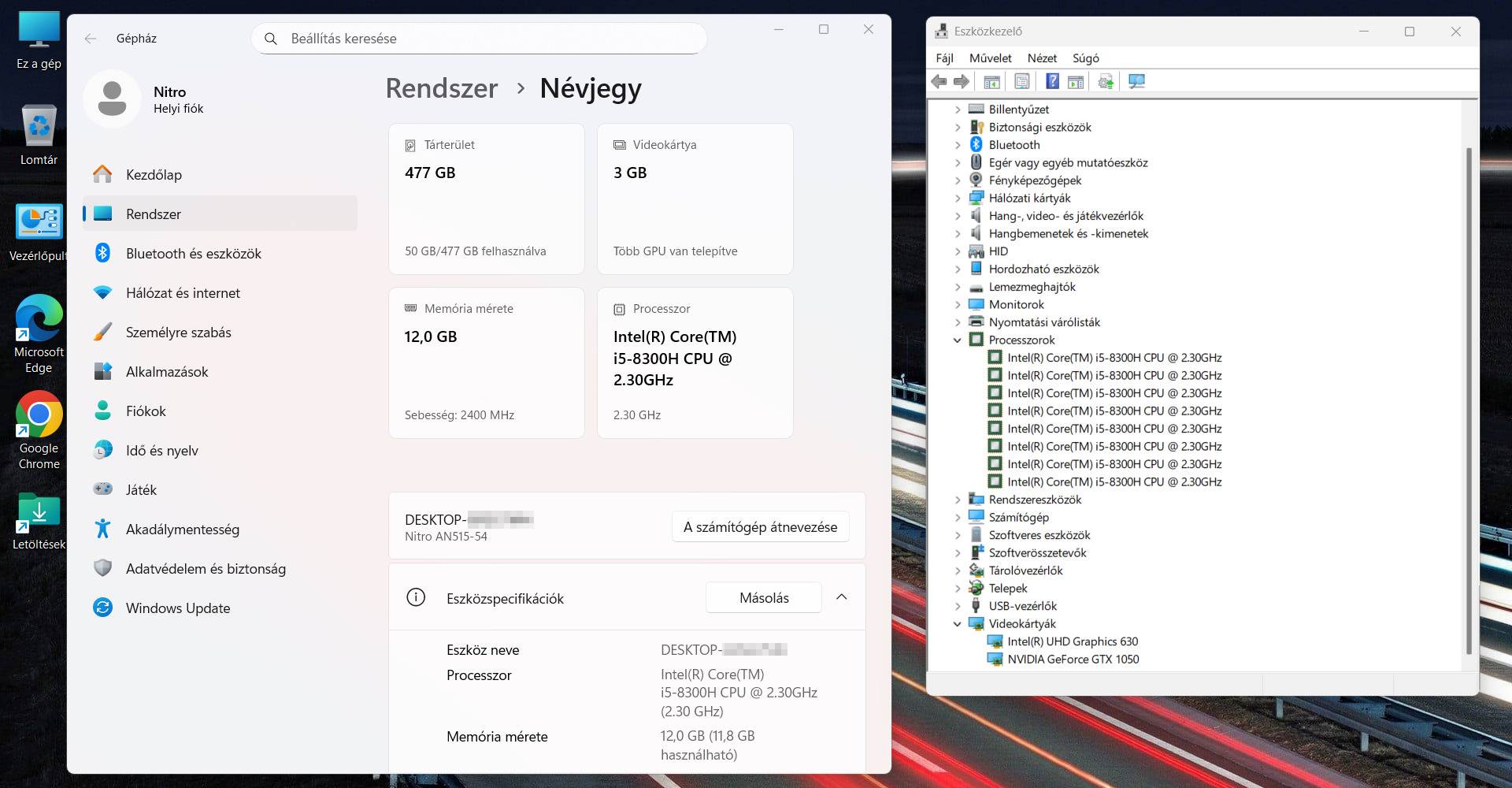Open the Memória mérete 12,0 GB card
This screenshot has width=1512, height=788.
(487, 362)
